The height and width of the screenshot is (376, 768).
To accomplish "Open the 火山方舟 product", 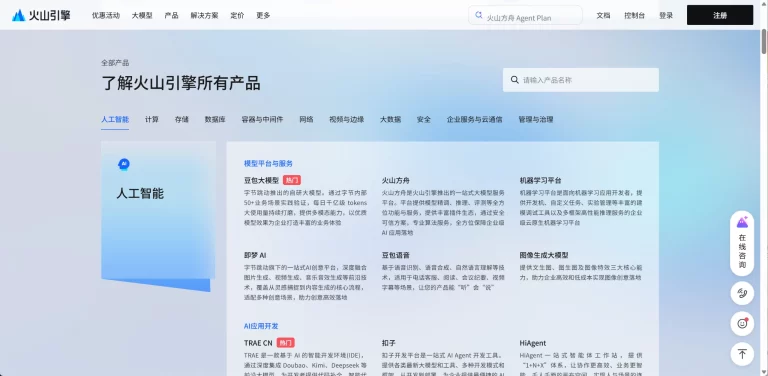I will 396,180.
